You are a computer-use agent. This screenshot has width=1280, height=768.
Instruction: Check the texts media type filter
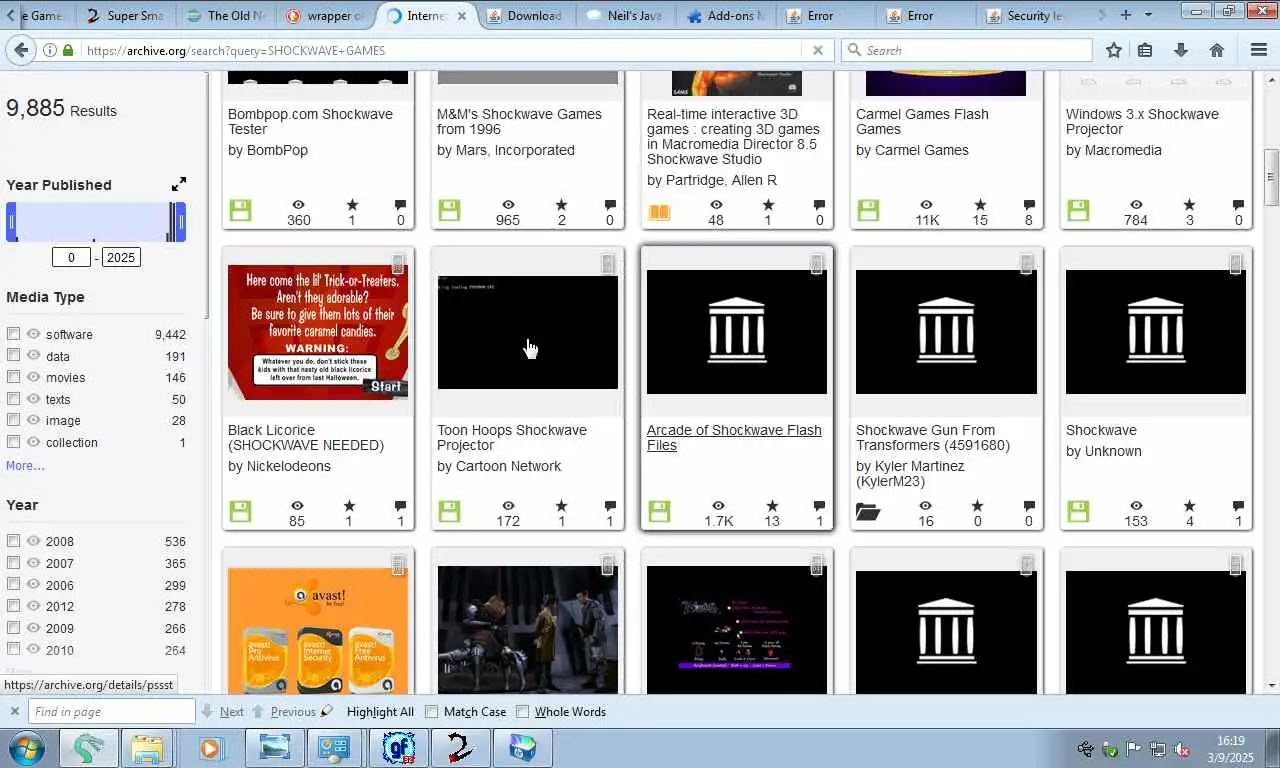pyautogui.click(x=13, y=399)
